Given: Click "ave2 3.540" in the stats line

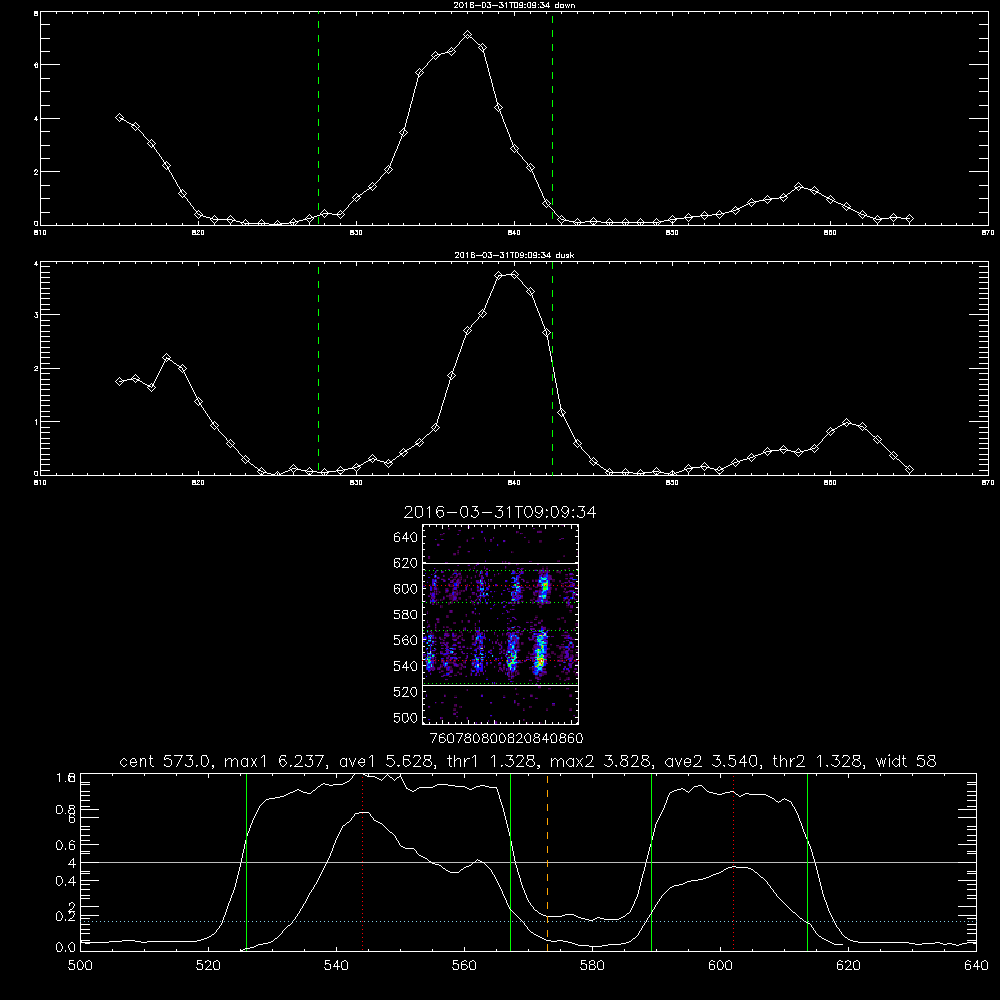Looking at the screenshot, I should pos(711,761).
